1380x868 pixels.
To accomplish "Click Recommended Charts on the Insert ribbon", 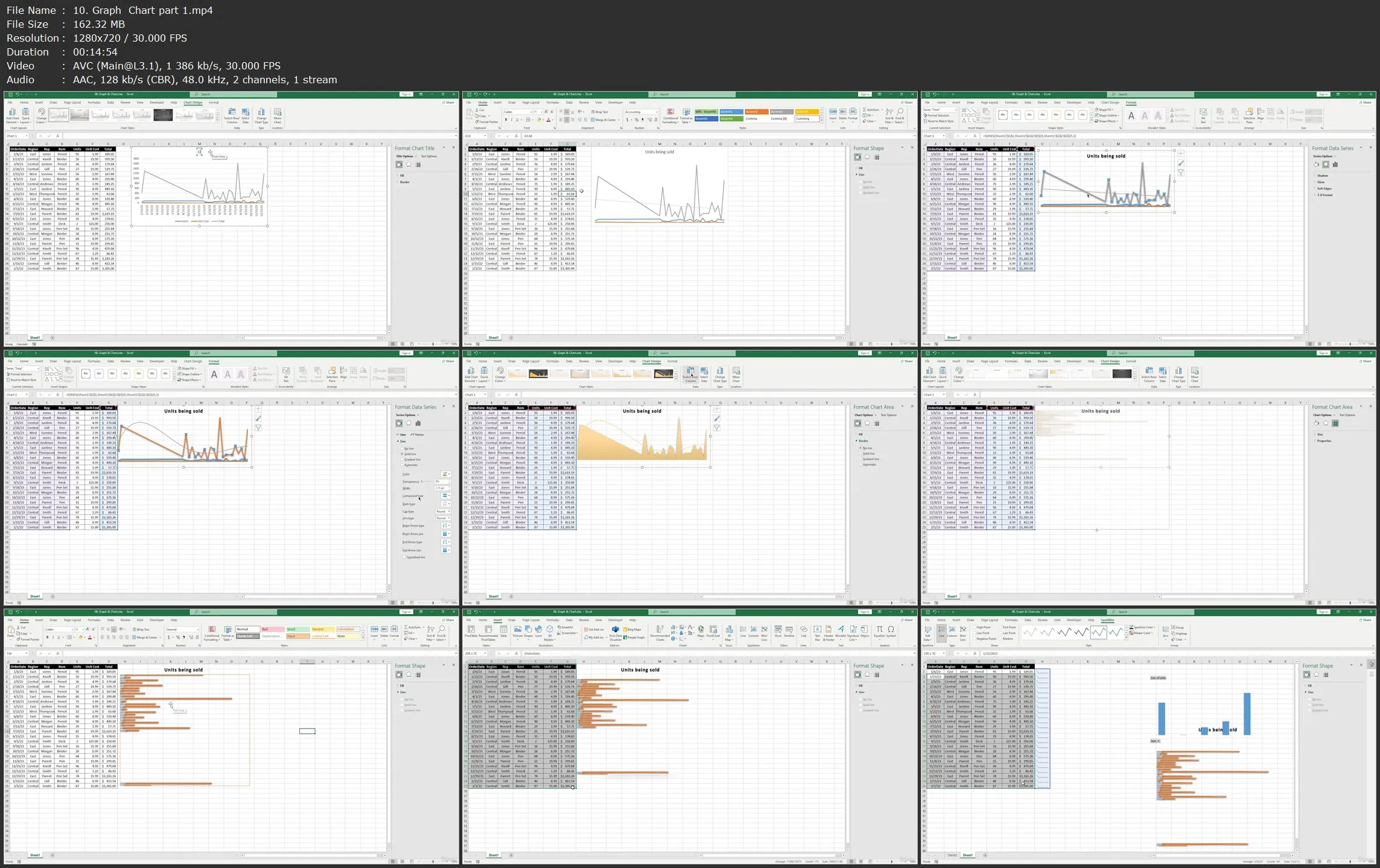I will [660, 633].
